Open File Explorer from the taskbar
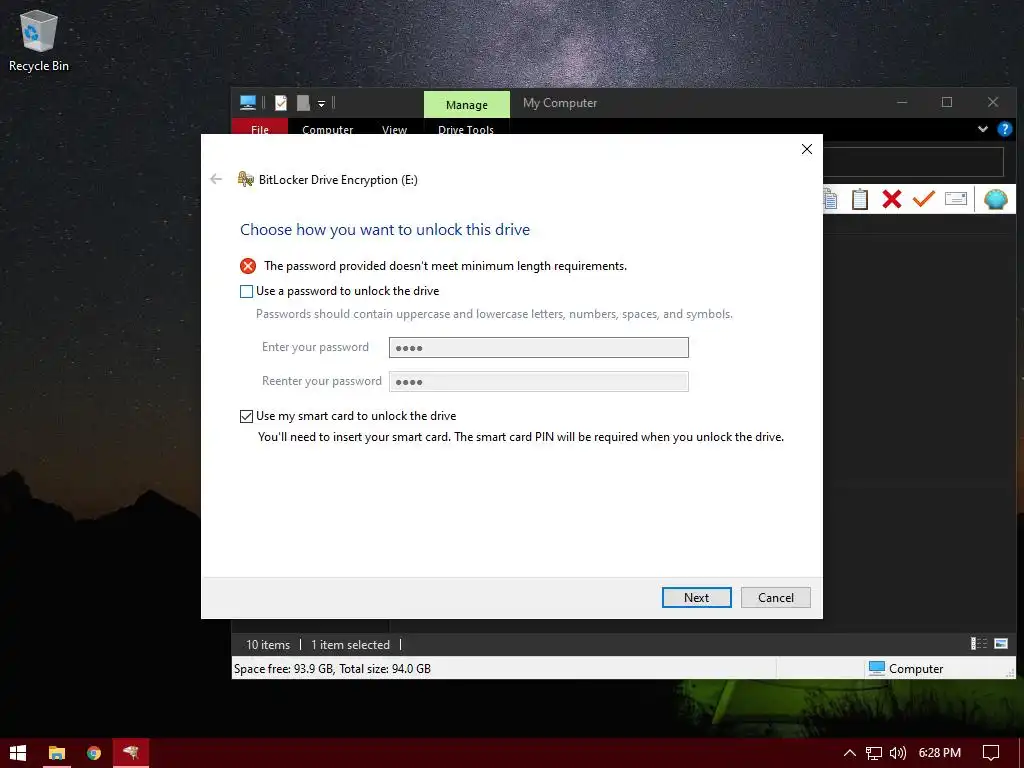Image resolution: width=1024 pixels, height=768 pixels. [57, 753]
